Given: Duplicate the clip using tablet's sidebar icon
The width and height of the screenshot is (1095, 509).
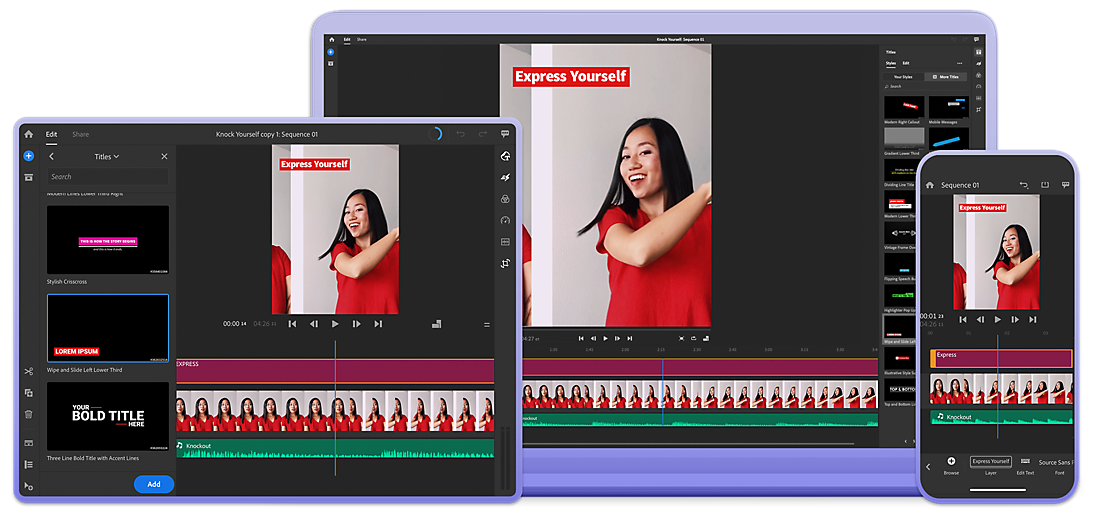Looking at the screenshot, I should [x=29, y=393].
